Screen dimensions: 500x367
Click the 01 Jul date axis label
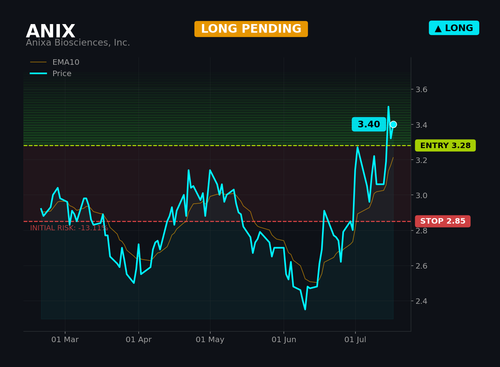point(355,340)
